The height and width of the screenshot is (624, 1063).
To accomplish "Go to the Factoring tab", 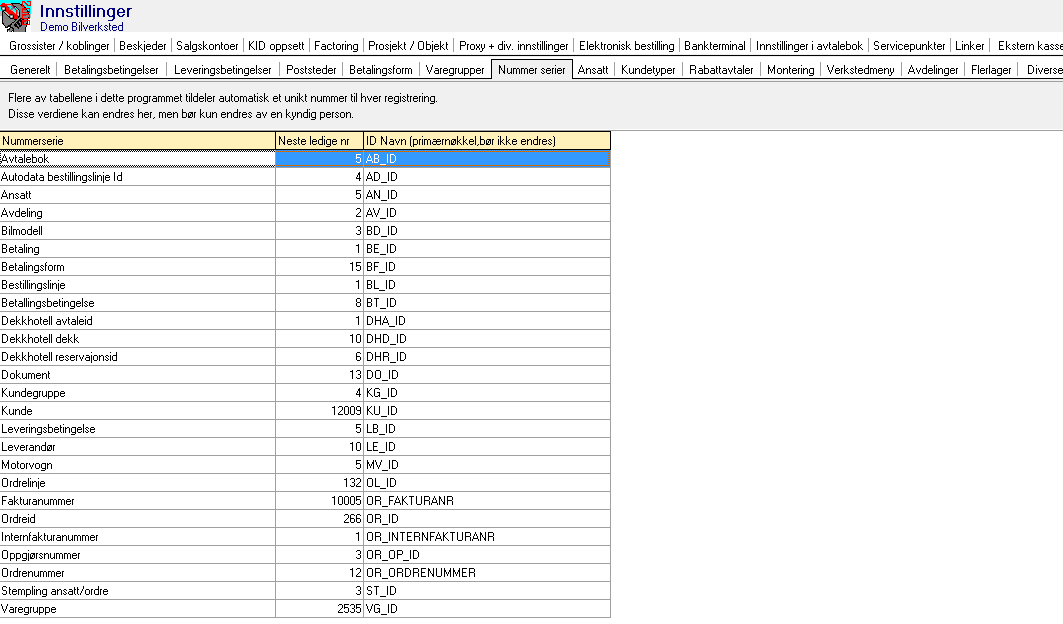I will (336, 46).
